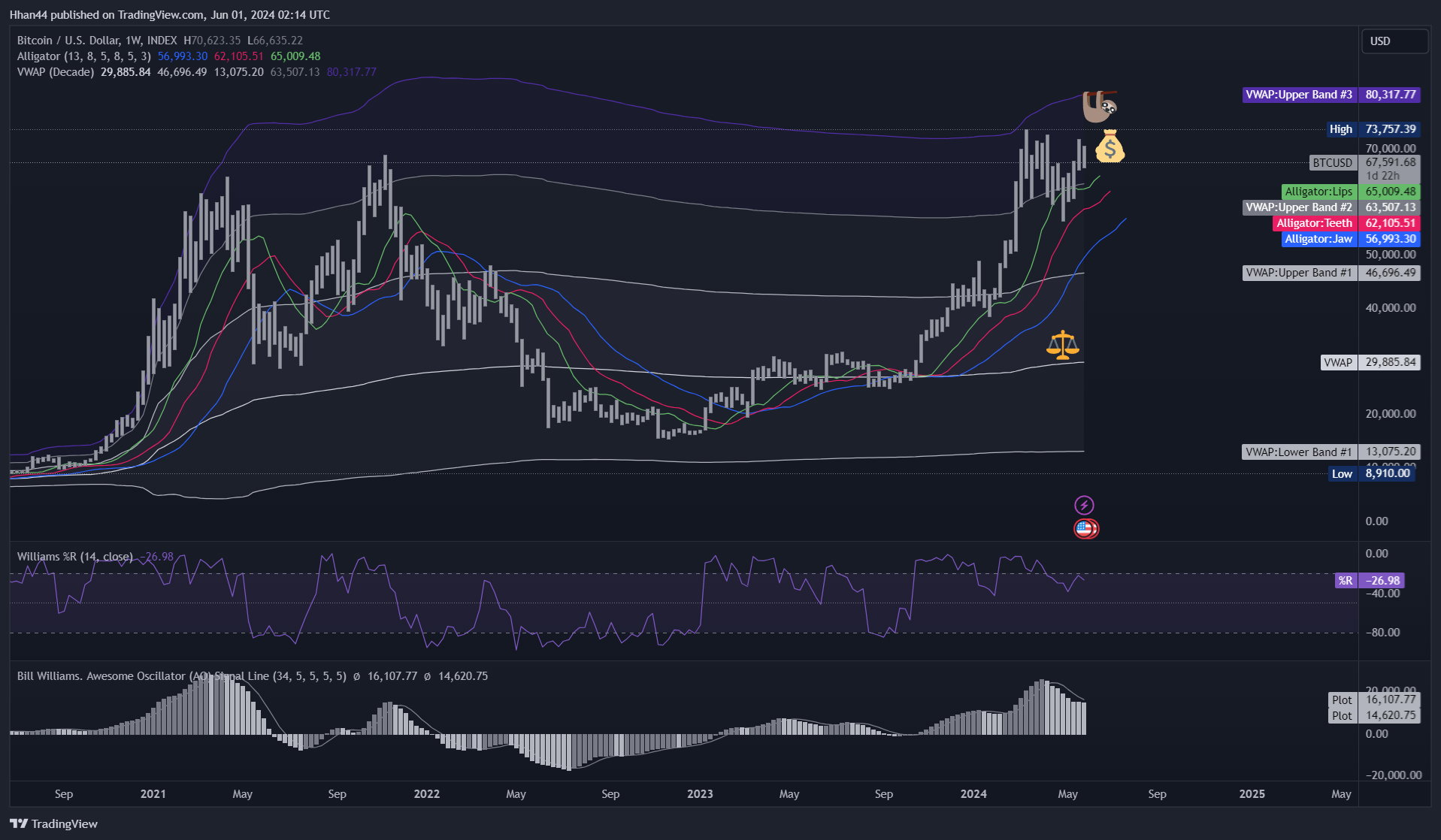Click the 50,000.00 price axis tick
The height and width of the screenshot is (840, 1441).
(x=1391, y=255)
